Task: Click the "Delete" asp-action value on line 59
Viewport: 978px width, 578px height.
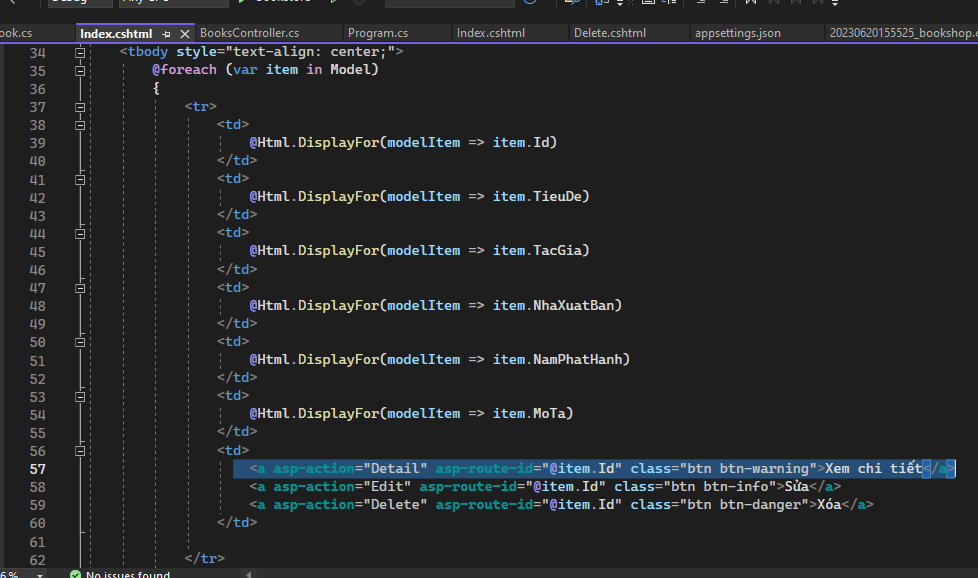Action: click(399, 505)
